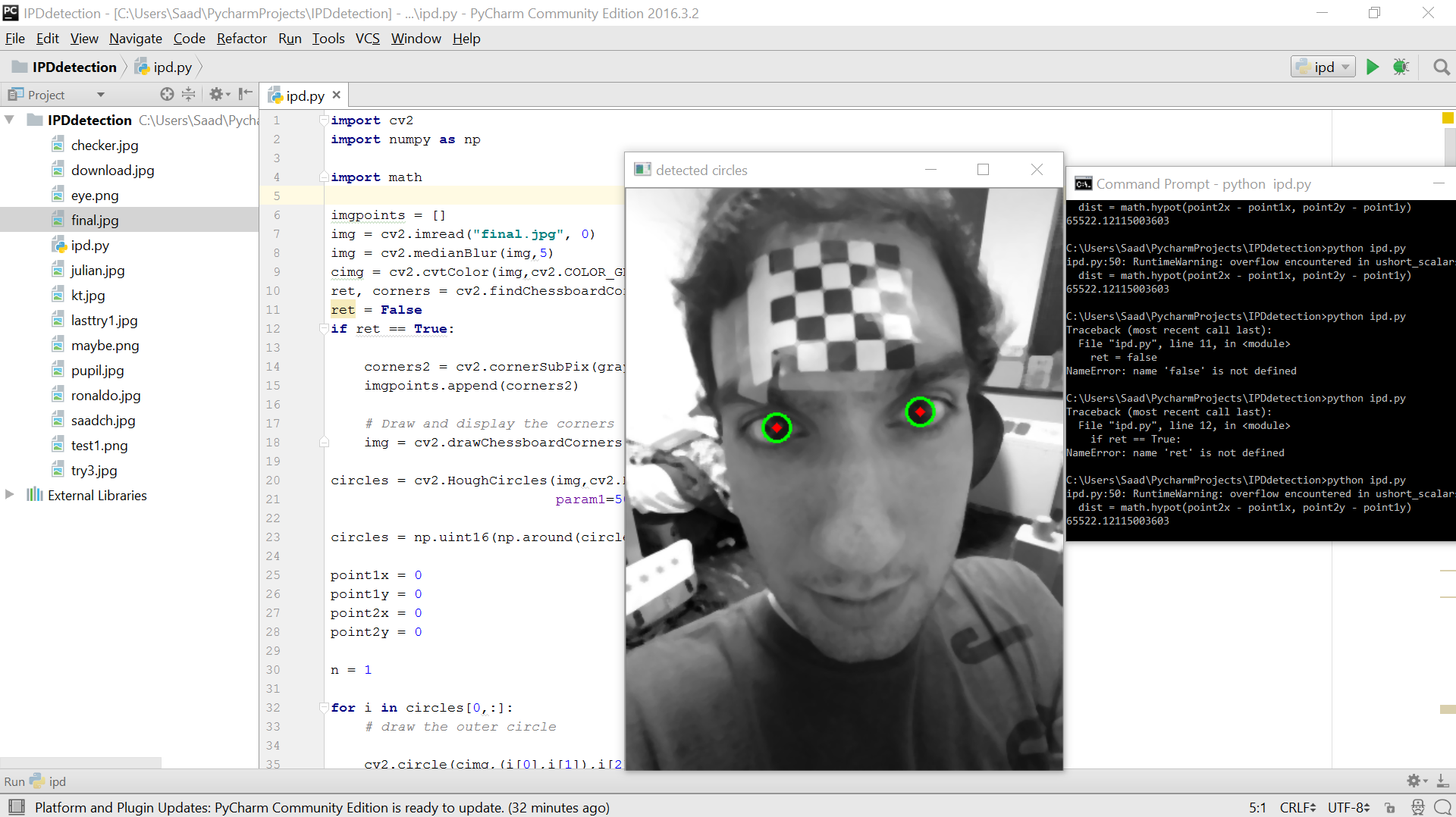This screenshot has width=1456, height=817.
Task: Collapse all in Project panel
Action: (x=189, y=94)
